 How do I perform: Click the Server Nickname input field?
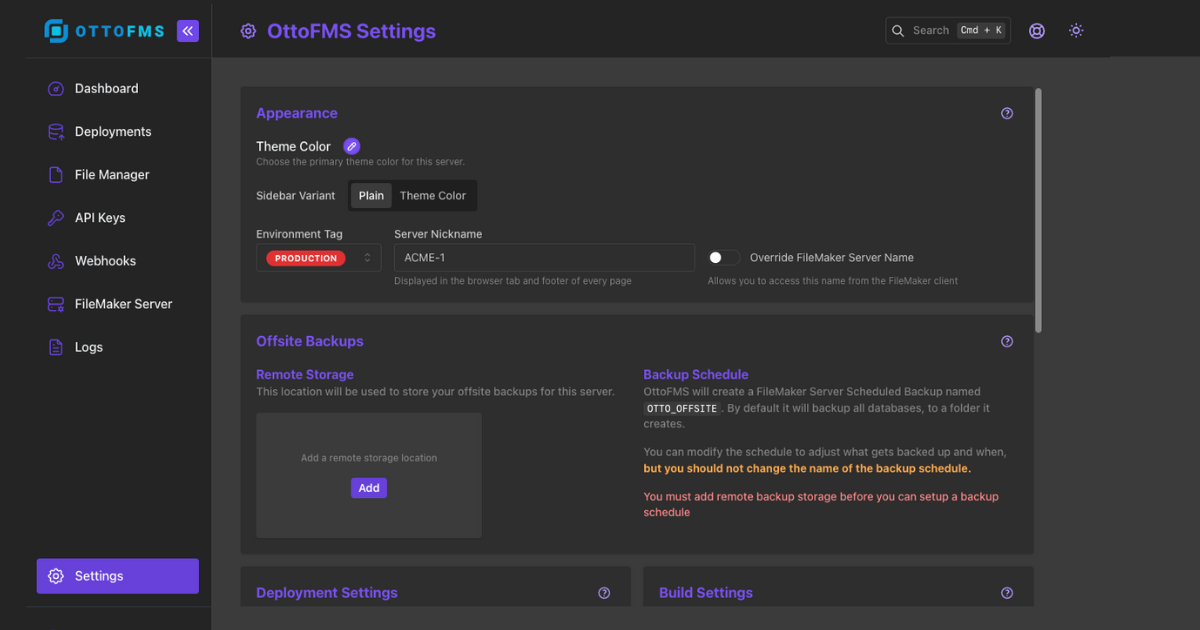[544, 258]
